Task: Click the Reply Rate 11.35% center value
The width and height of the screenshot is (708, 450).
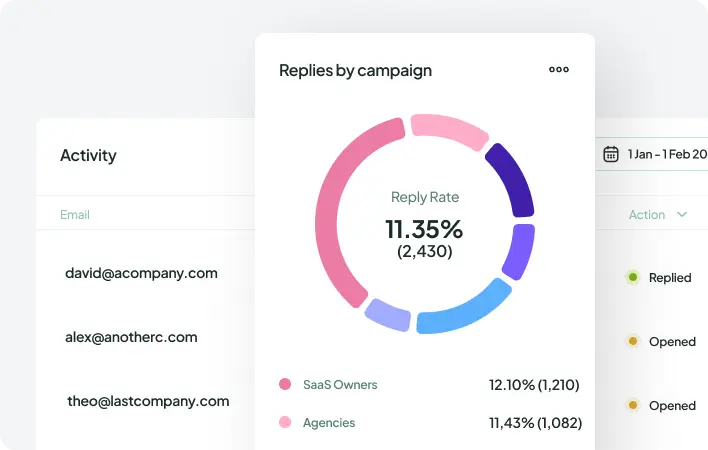Action: [x=424, y=228]
